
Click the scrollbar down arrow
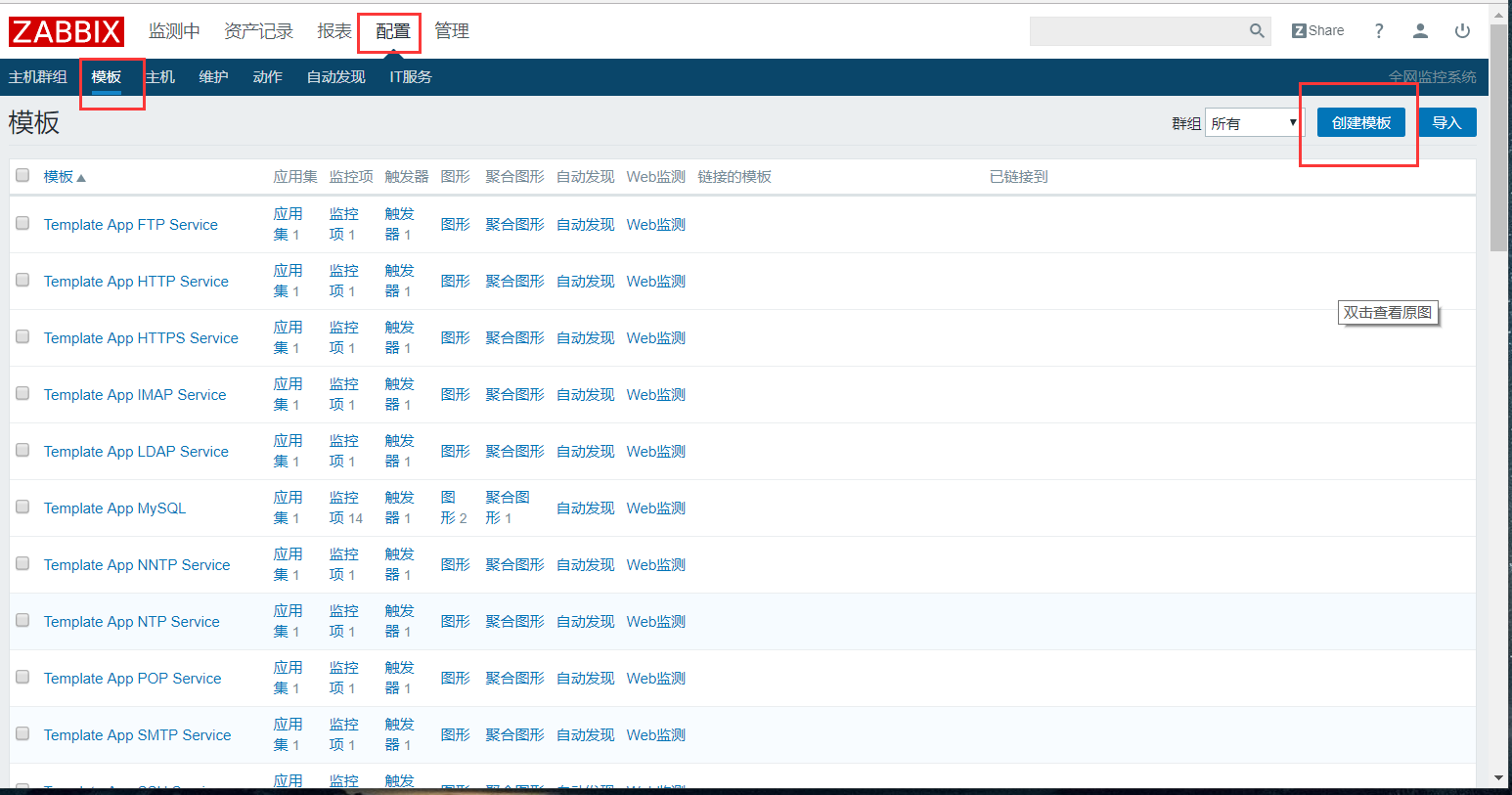tap(1498, 778)
